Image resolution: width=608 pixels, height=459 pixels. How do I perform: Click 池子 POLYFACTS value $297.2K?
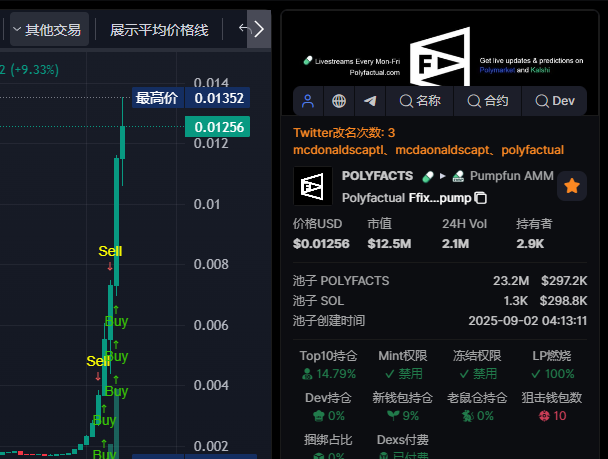pos(564,281)
